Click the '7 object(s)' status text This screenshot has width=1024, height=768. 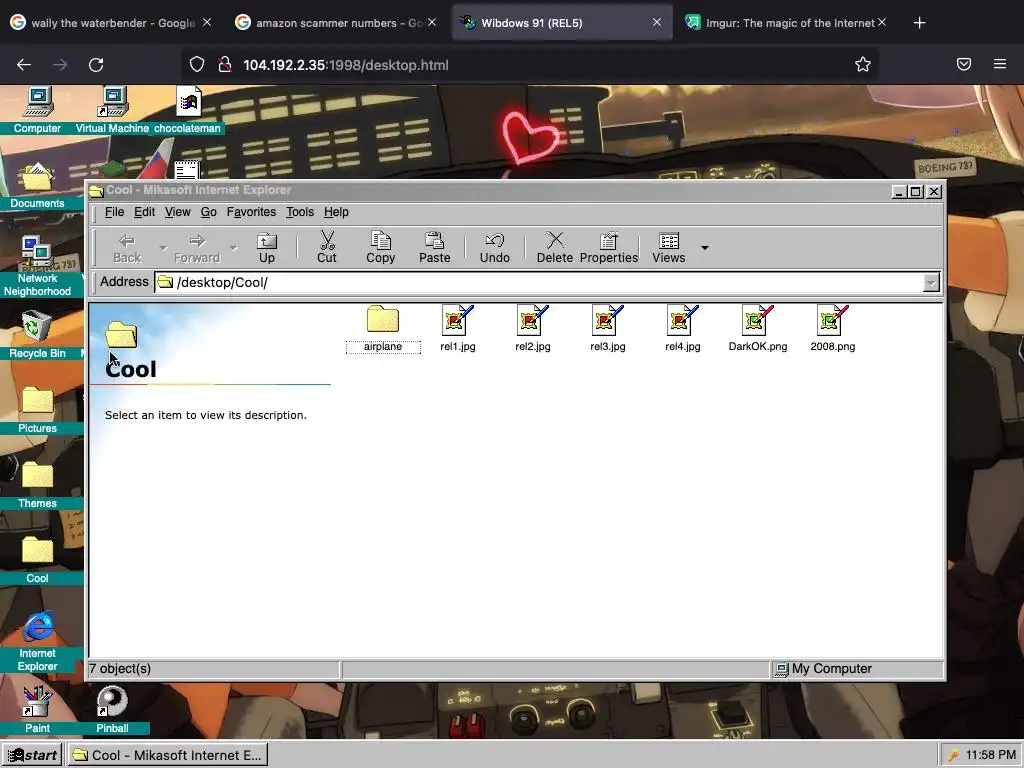coord(120,669)
